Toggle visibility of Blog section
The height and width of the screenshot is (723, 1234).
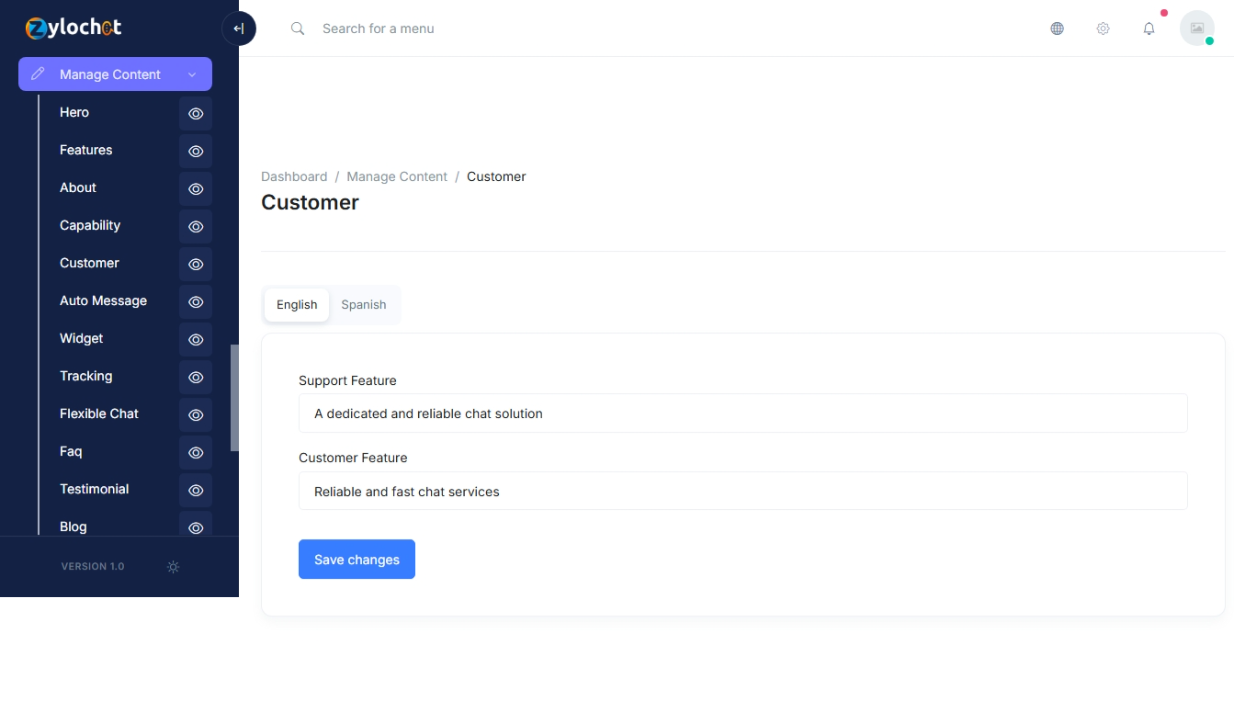(x=196, y=528)
